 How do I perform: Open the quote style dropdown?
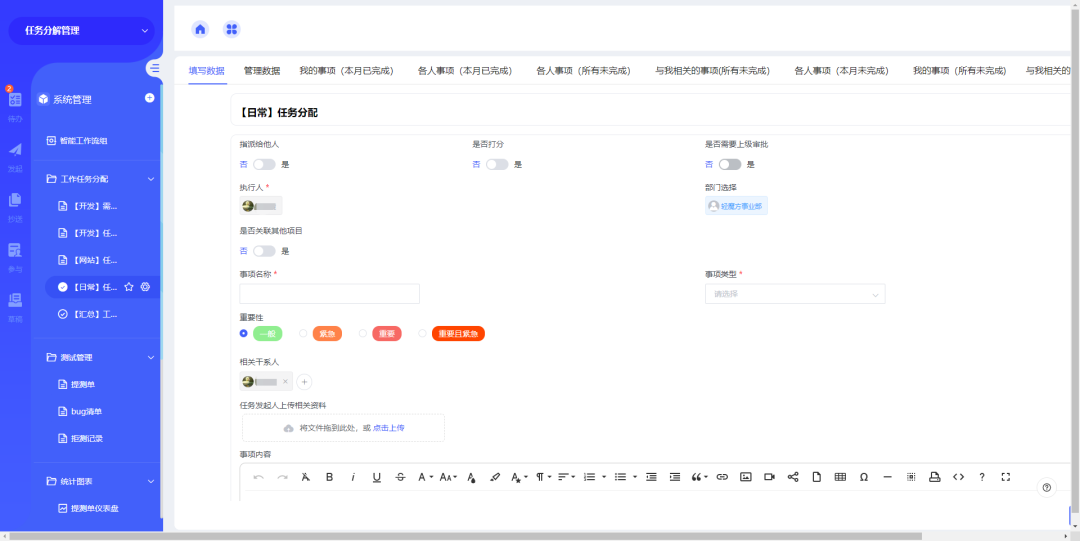(699, 477)
